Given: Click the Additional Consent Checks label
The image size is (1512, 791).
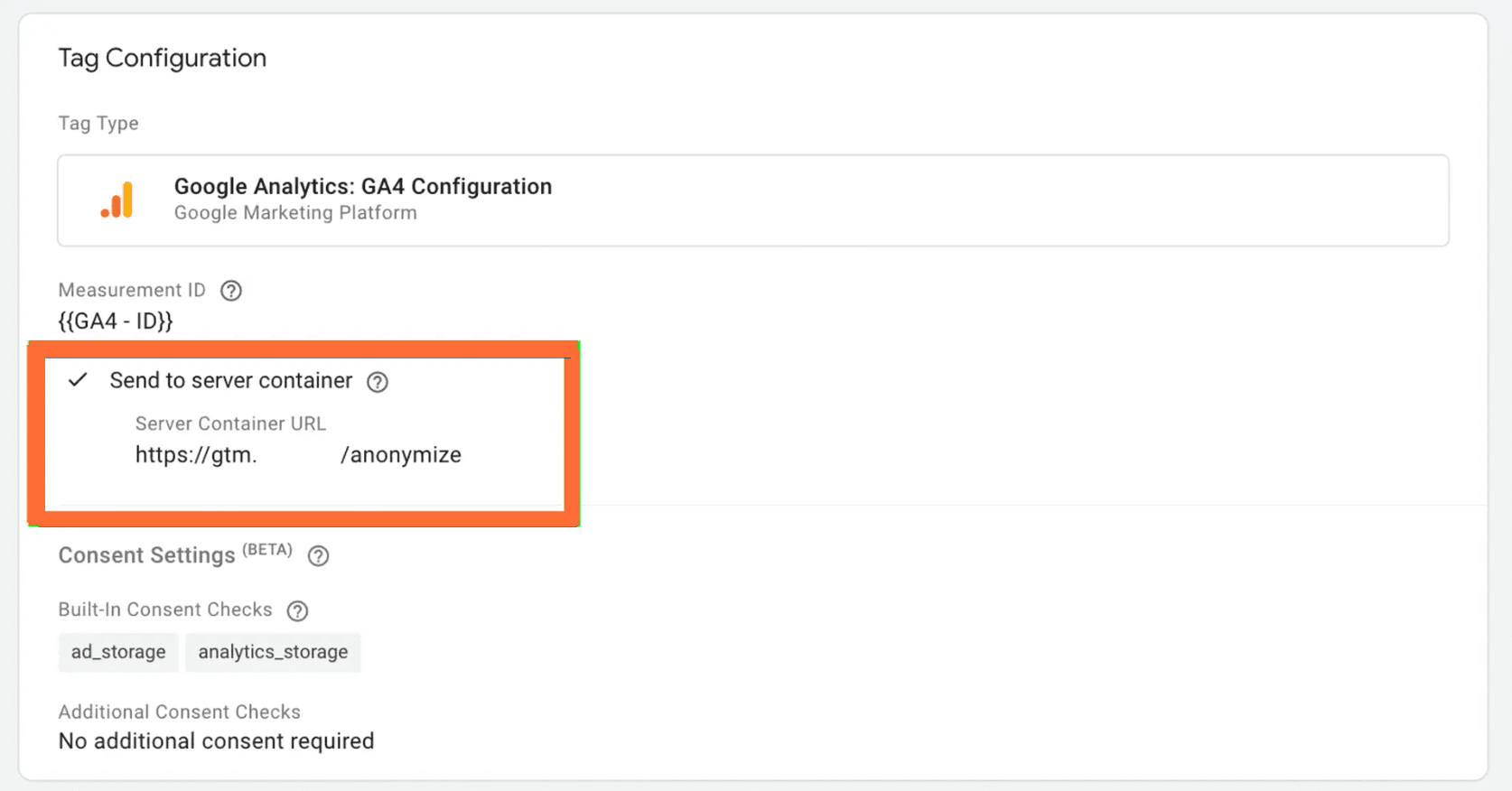Looking at the screenshot, I should point(179,712).
